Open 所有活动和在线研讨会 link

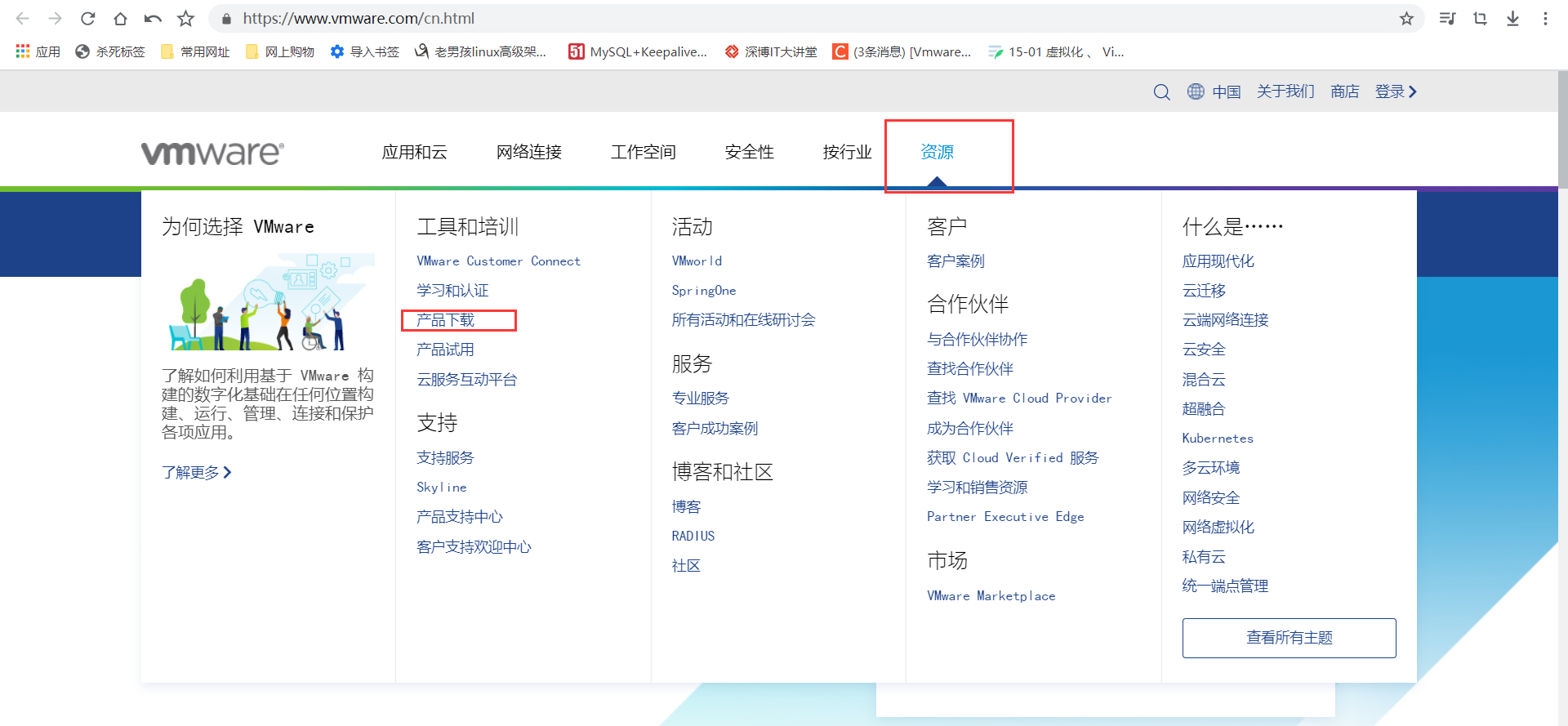(744, 320)
